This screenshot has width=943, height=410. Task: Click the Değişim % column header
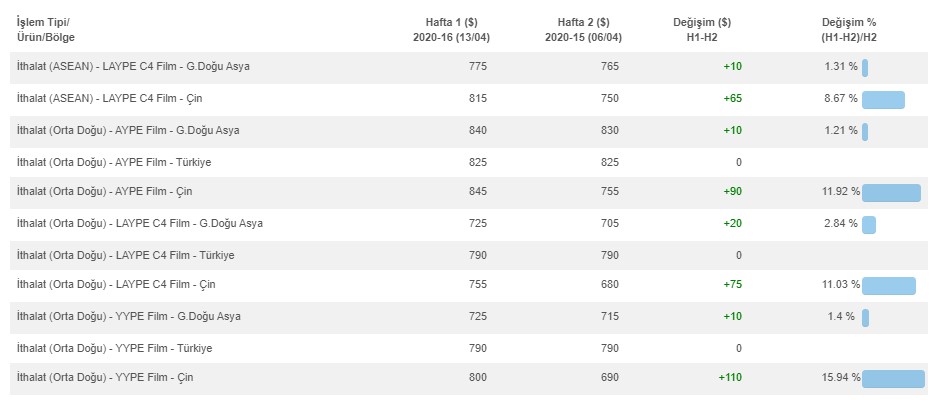pos(849,30)
